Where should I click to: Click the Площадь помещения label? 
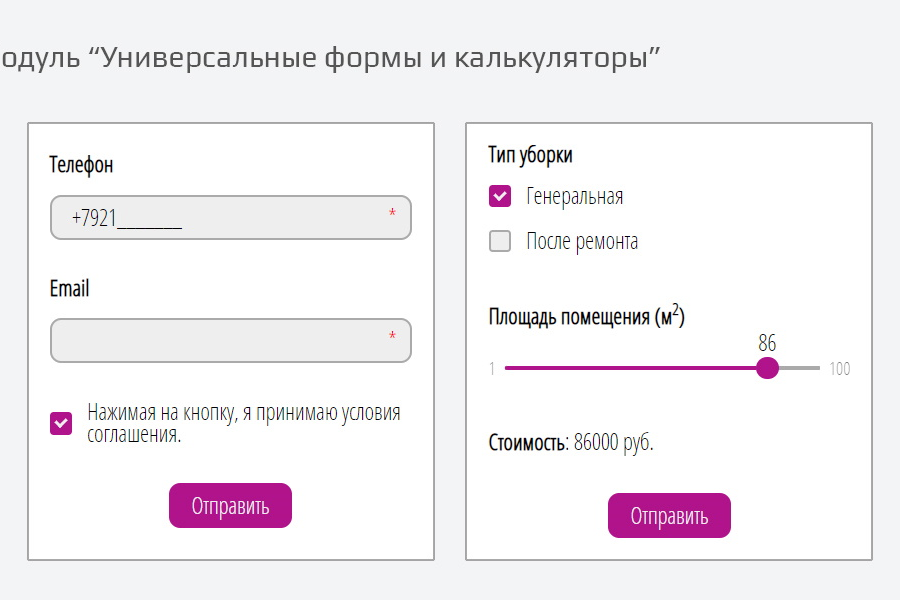coord(586,318)
